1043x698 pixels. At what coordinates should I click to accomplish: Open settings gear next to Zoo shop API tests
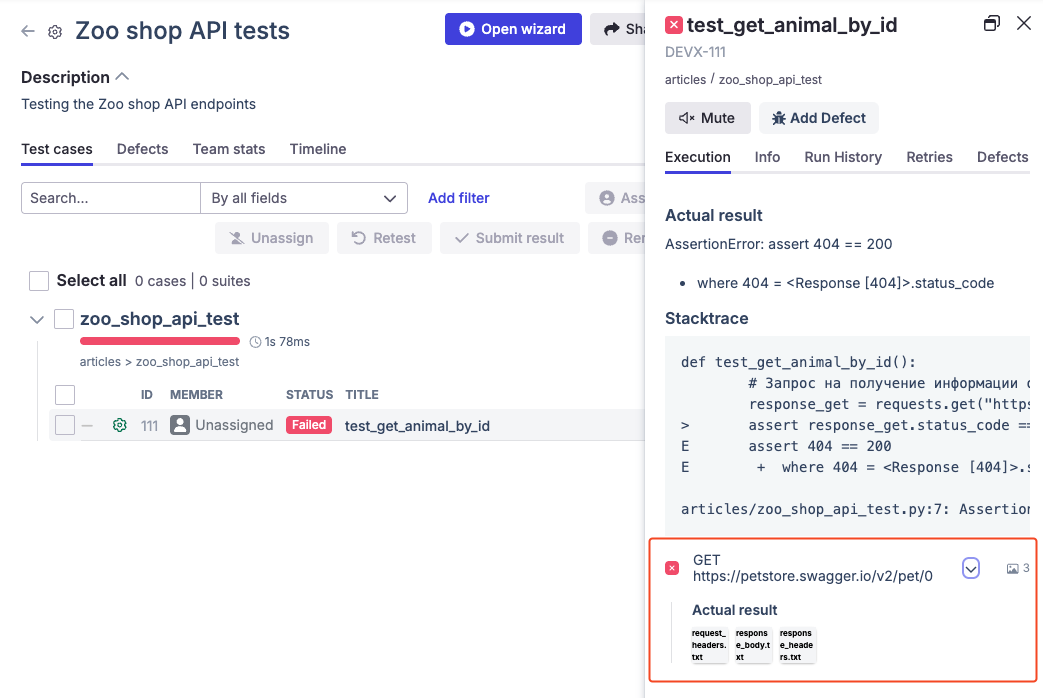55,32
